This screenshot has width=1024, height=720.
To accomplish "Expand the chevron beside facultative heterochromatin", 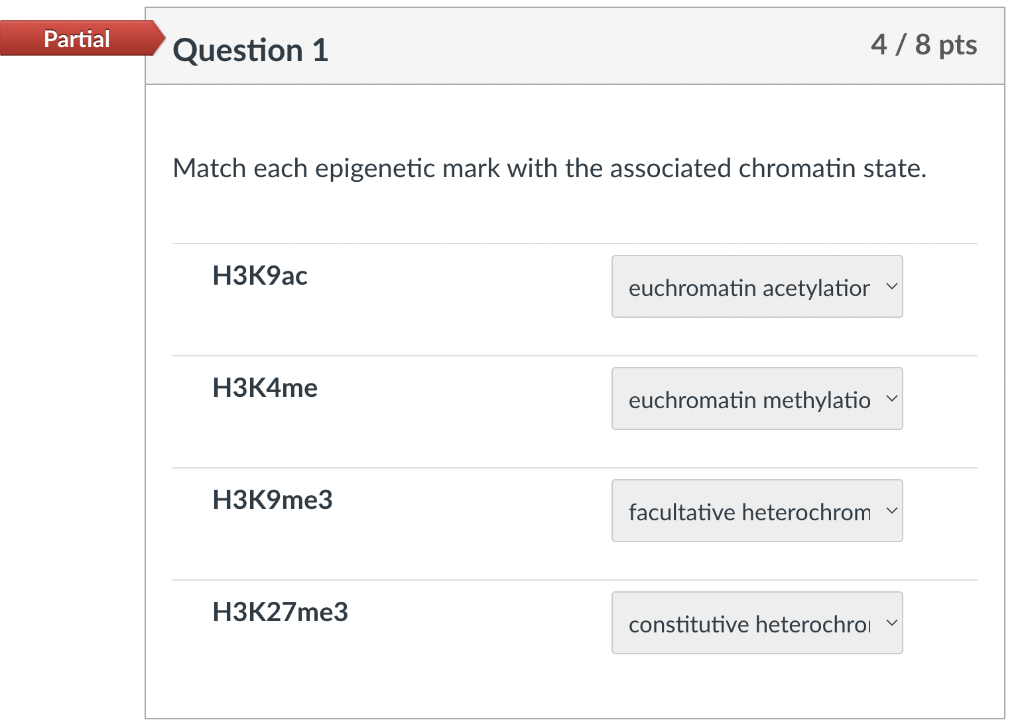I will [x=889, y=510].
